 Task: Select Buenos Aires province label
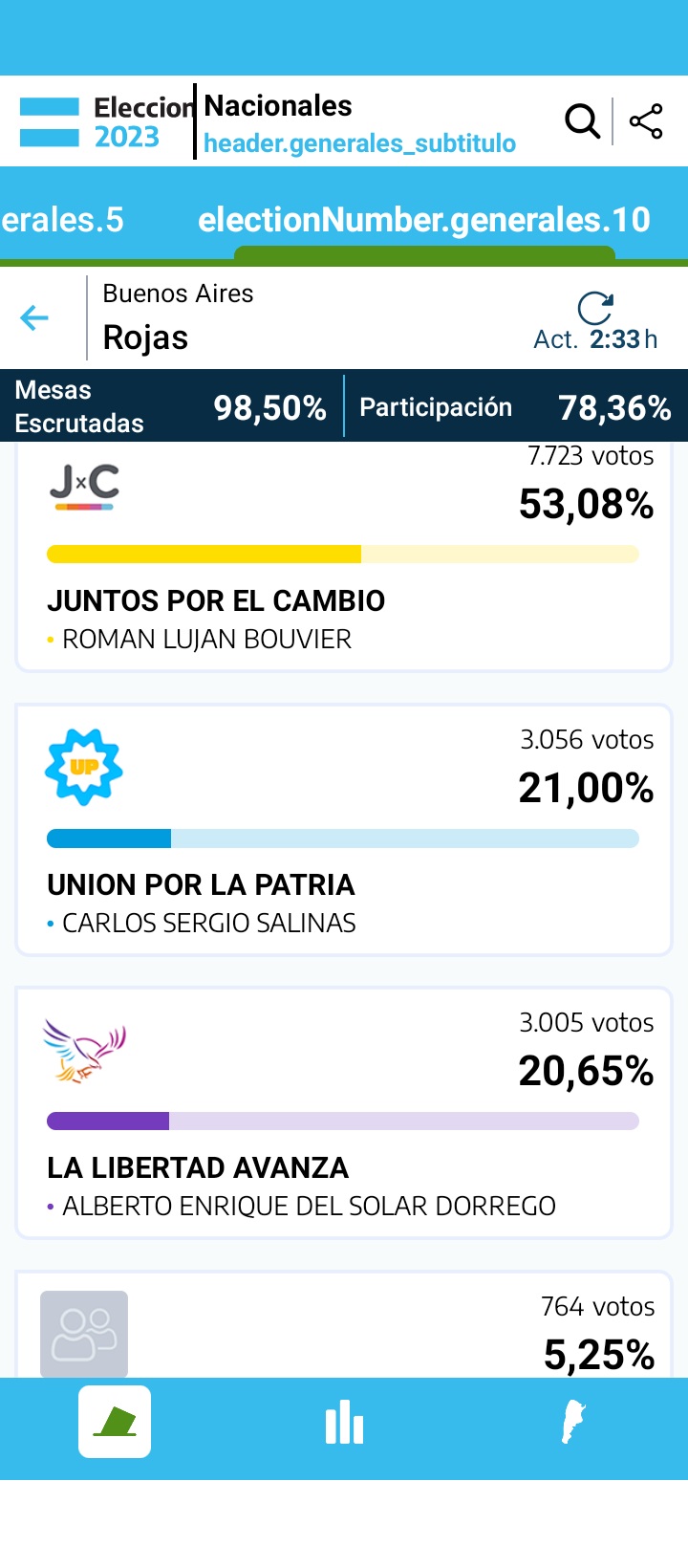[178, 294]
